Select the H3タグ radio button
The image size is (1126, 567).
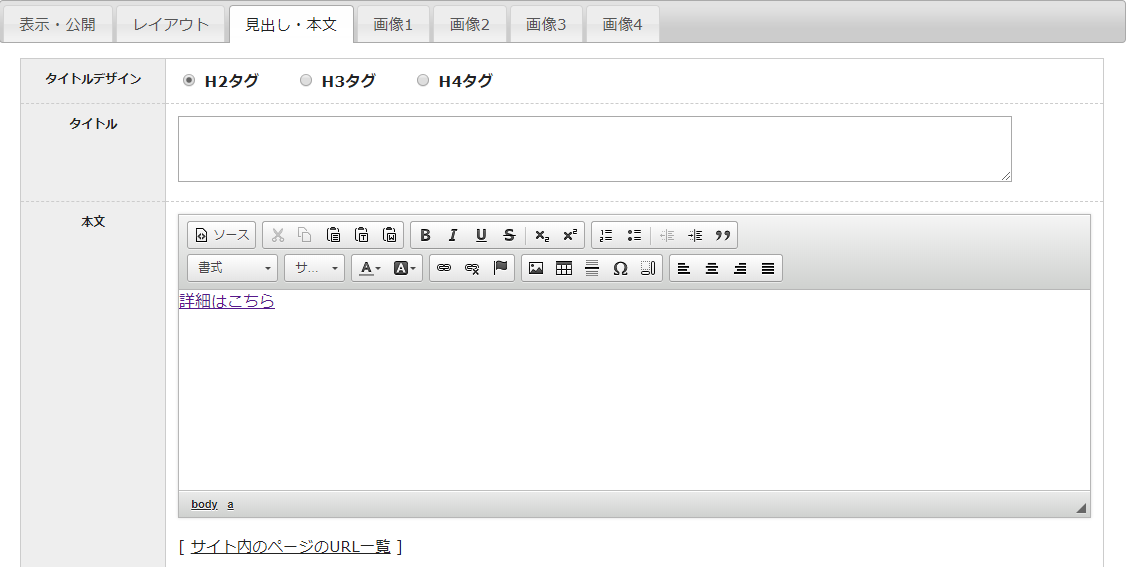point(306,81)
